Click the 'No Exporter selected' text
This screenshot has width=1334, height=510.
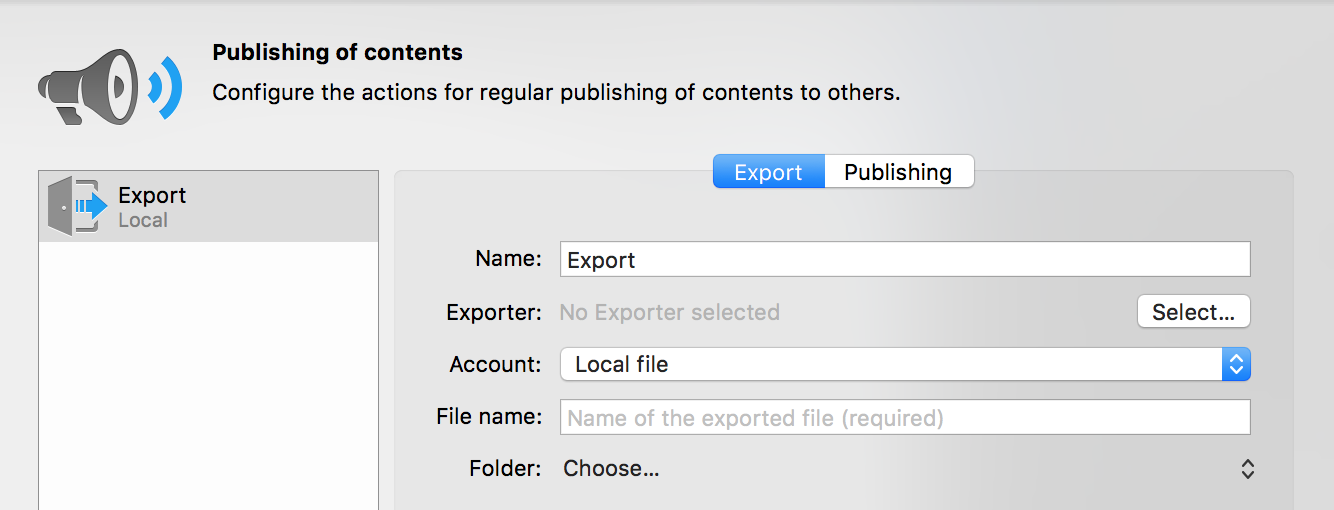tap(670, 312)
